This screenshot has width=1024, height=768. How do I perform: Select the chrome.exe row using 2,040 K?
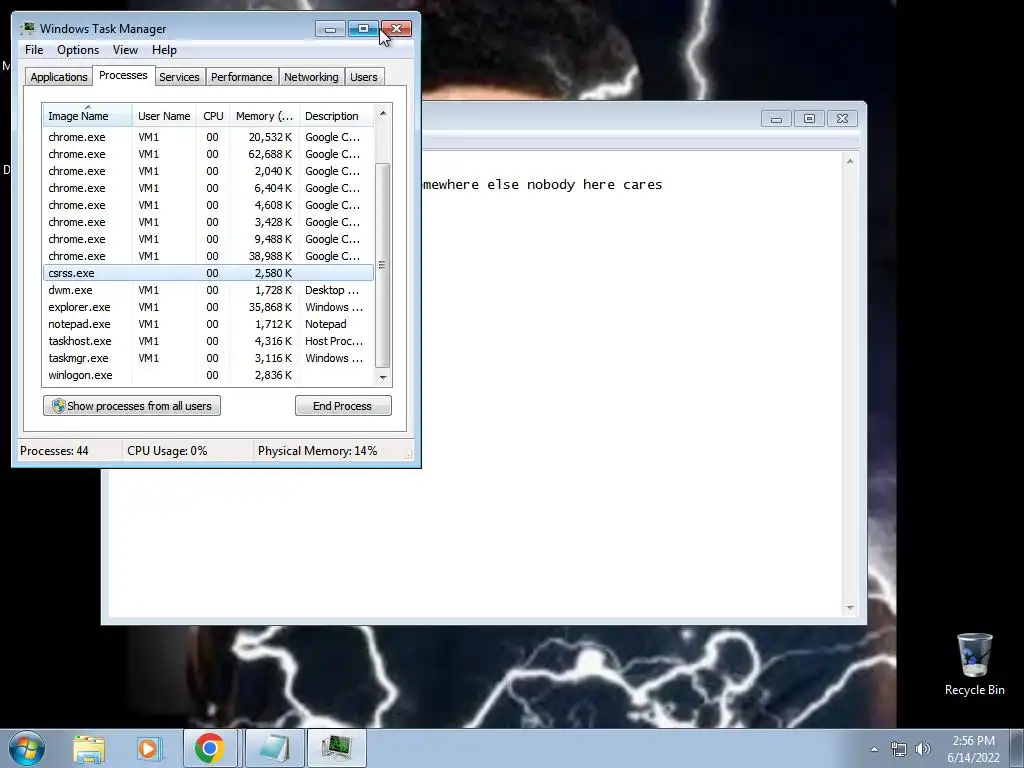pos(208,171)
